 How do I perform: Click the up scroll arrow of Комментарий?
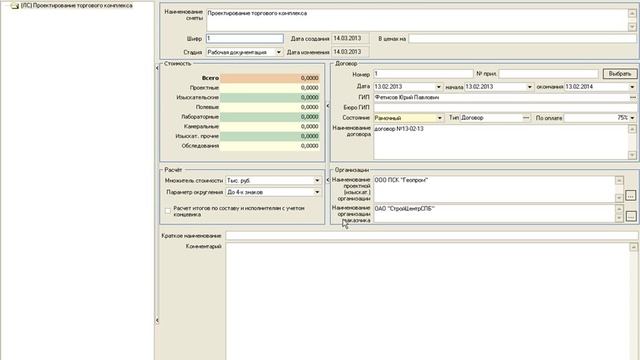click(633, 247)
